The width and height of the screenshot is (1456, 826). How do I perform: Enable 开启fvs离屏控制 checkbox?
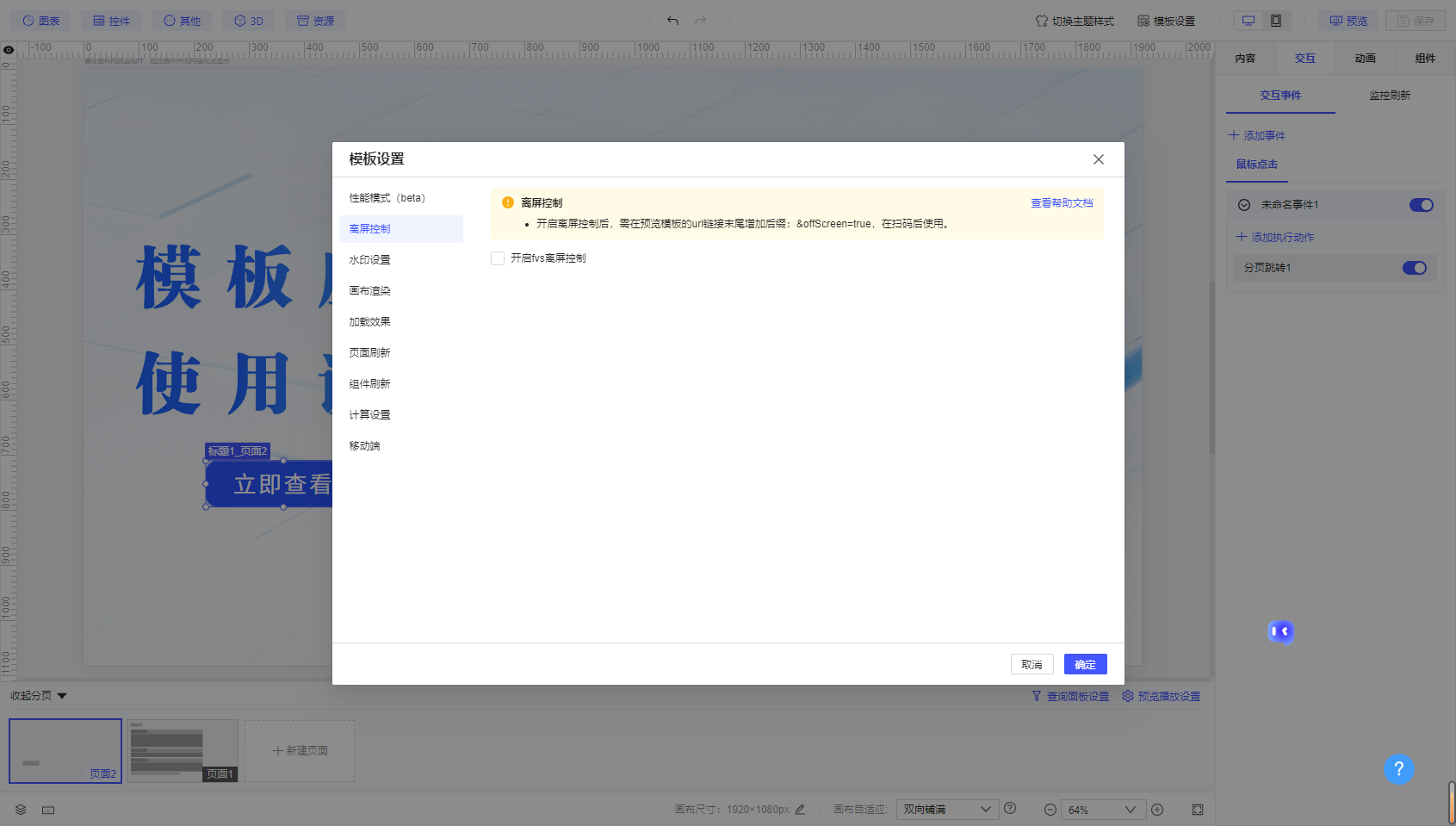point(498,258)
